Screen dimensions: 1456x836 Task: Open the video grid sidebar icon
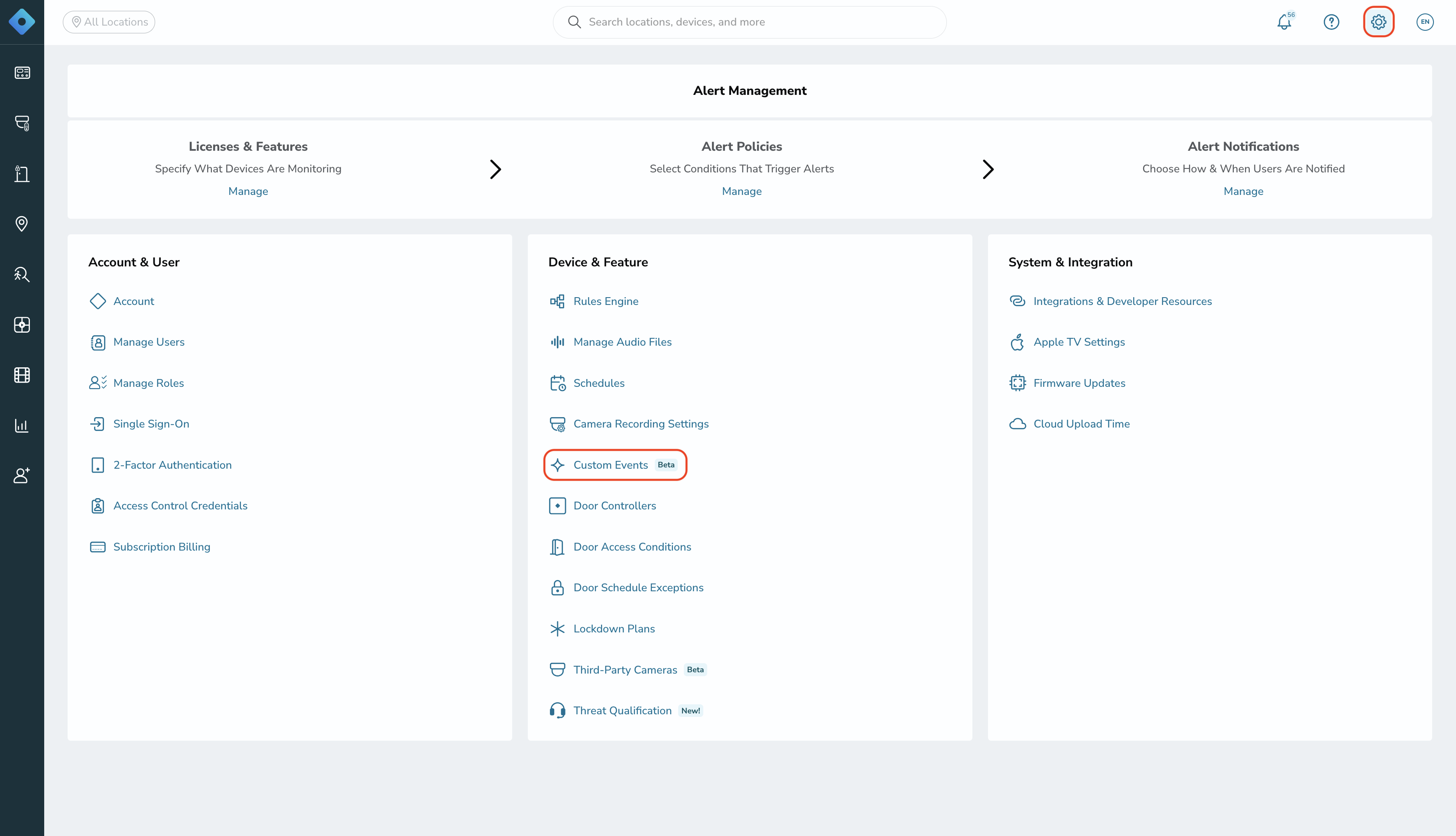[x=22, y=375]
